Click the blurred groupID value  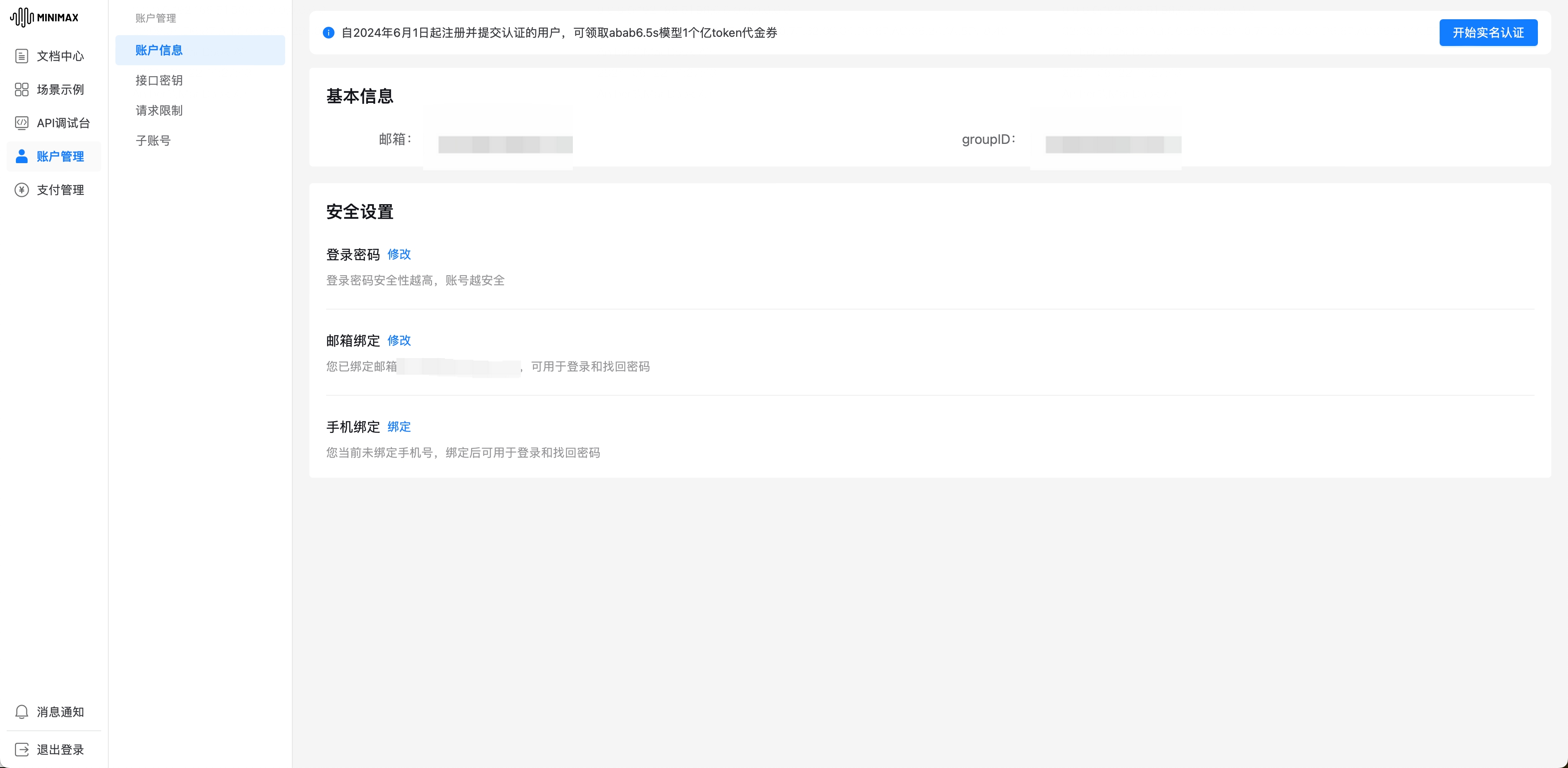(1113, 144)
